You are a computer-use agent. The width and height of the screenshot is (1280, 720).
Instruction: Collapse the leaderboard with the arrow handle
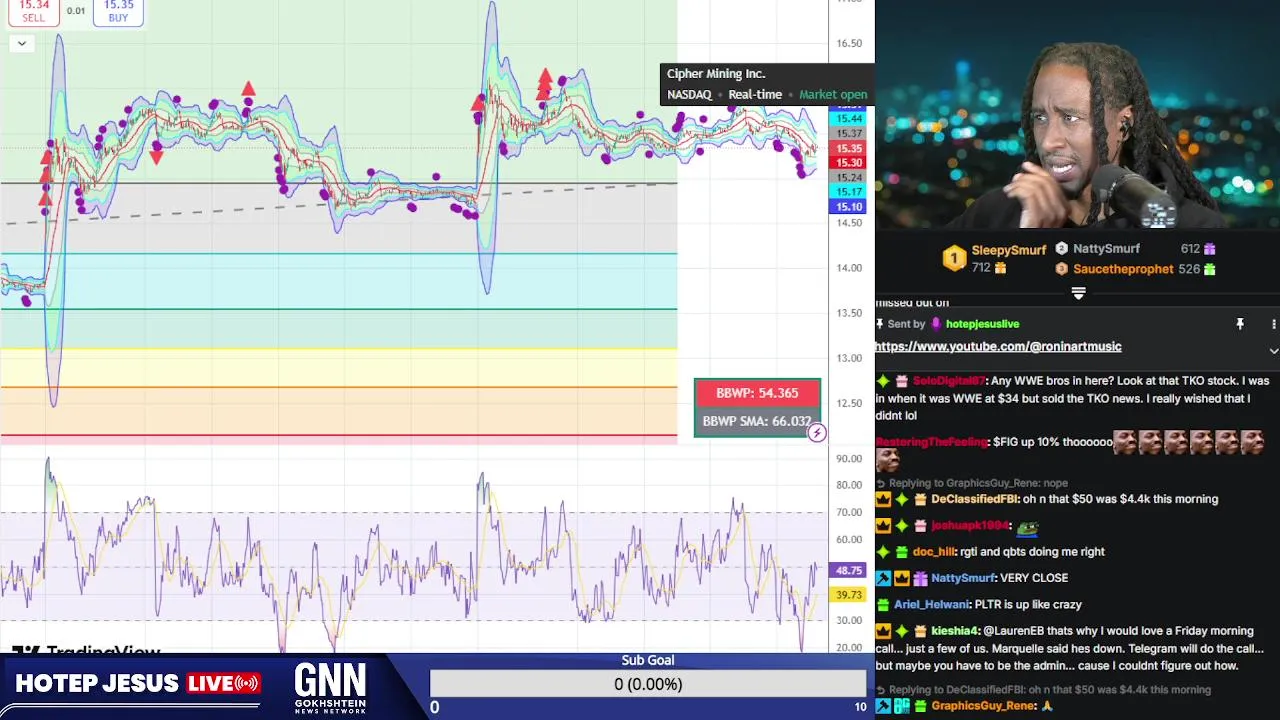point(1078,293)
